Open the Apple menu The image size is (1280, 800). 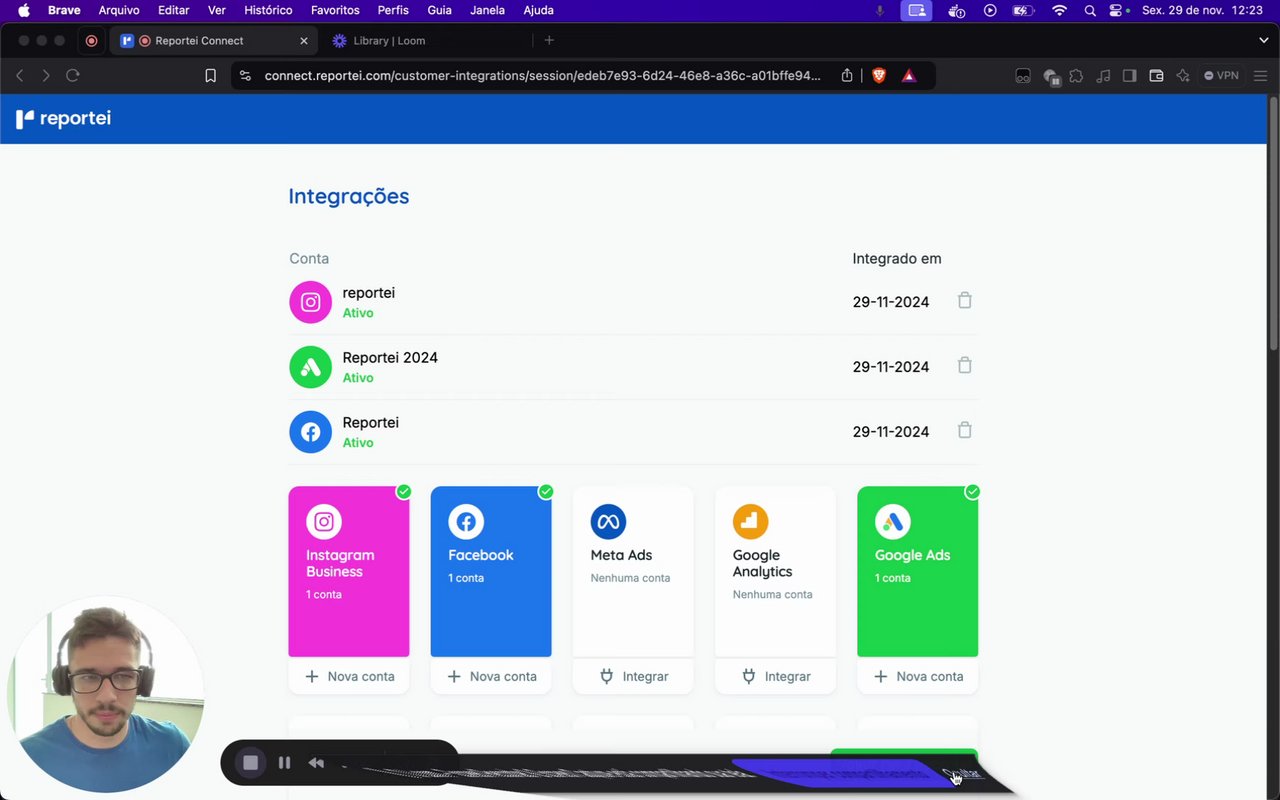tap(24, 10)
